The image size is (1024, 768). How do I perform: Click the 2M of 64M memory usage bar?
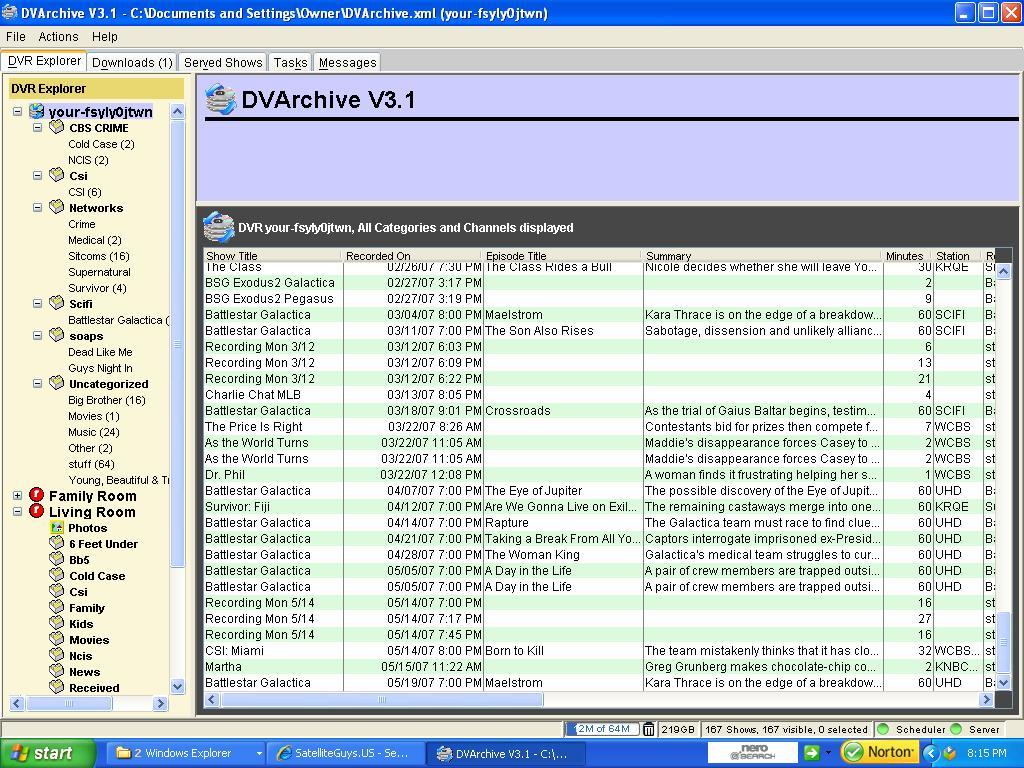602,729
